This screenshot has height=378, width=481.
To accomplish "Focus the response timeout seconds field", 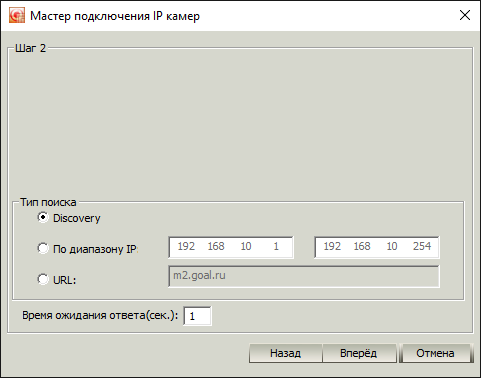I will click(x=197, y=316).
